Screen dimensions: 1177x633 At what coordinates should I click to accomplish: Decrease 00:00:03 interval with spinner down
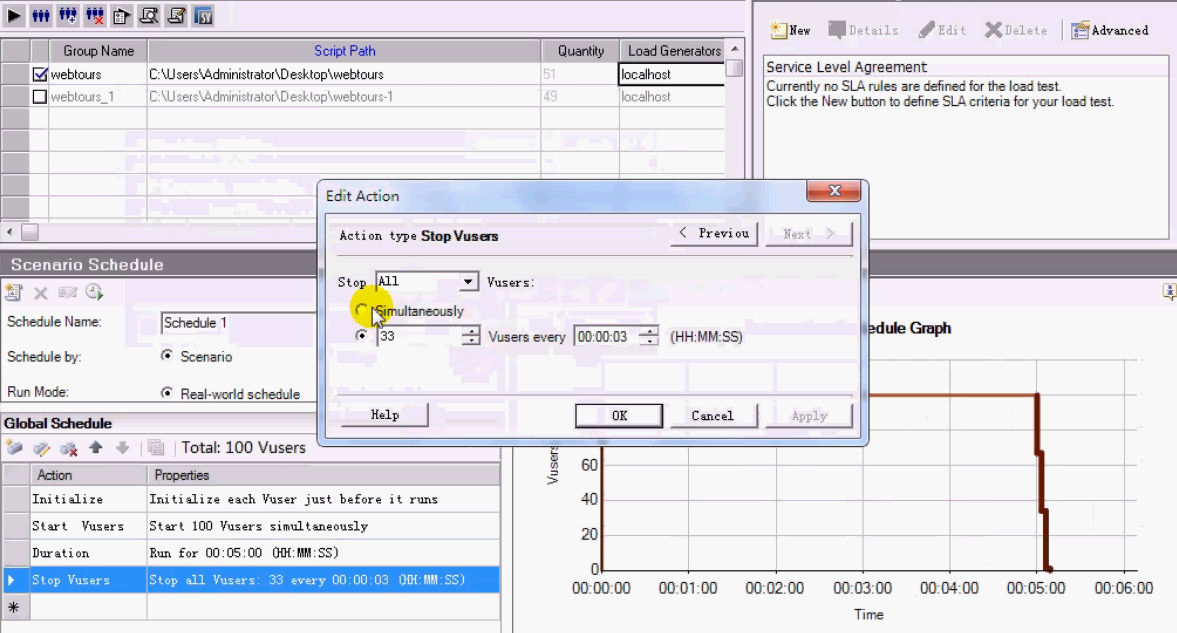650,341
